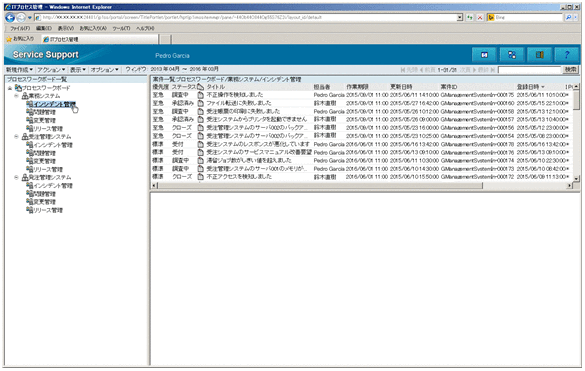This screenshot has height=371, width=585.
Task: Open recent pages dropdown beside forward arrow
Action: pyautogui.click(x=30, y=18)
